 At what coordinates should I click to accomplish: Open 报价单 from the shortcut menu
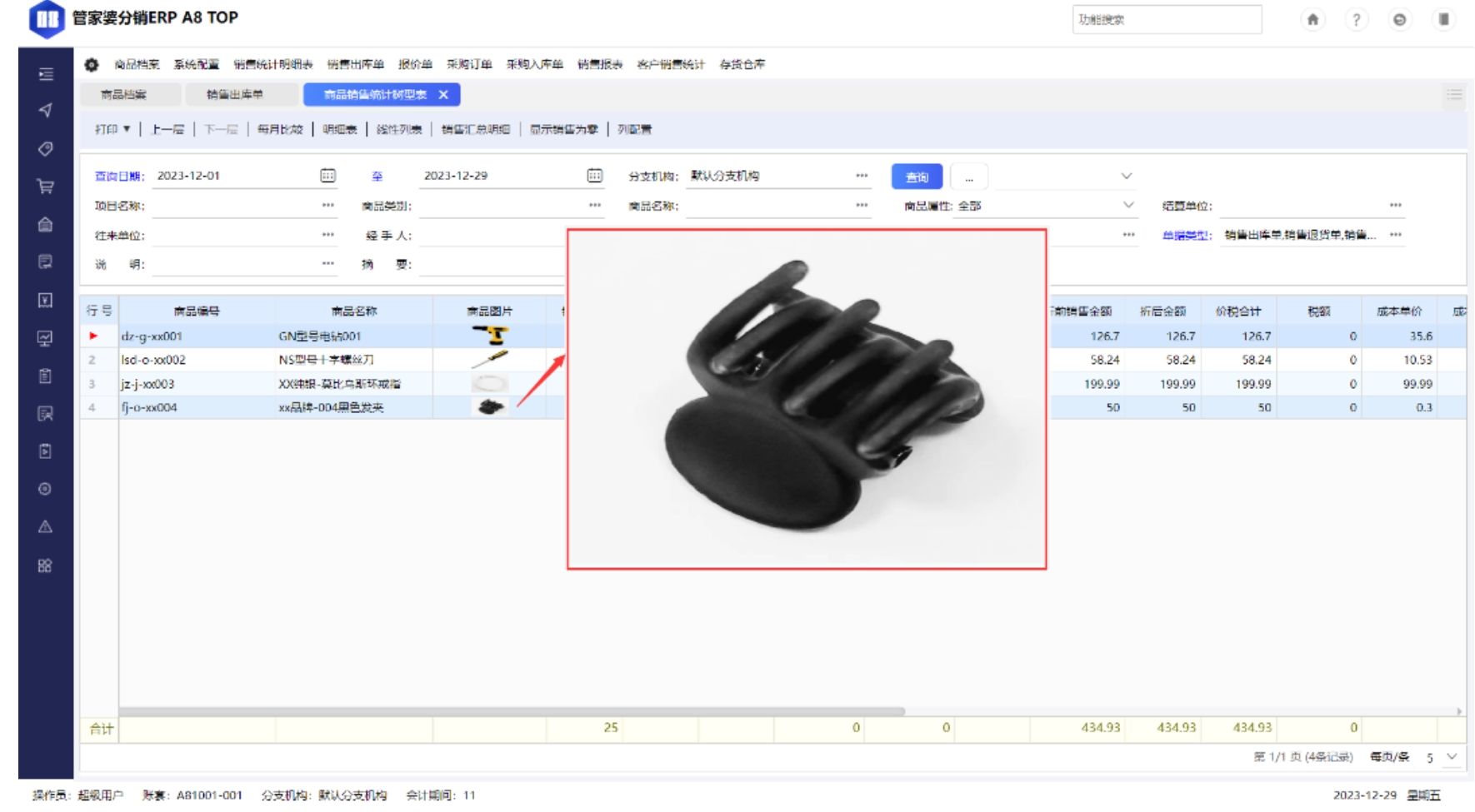click(415, 64)
